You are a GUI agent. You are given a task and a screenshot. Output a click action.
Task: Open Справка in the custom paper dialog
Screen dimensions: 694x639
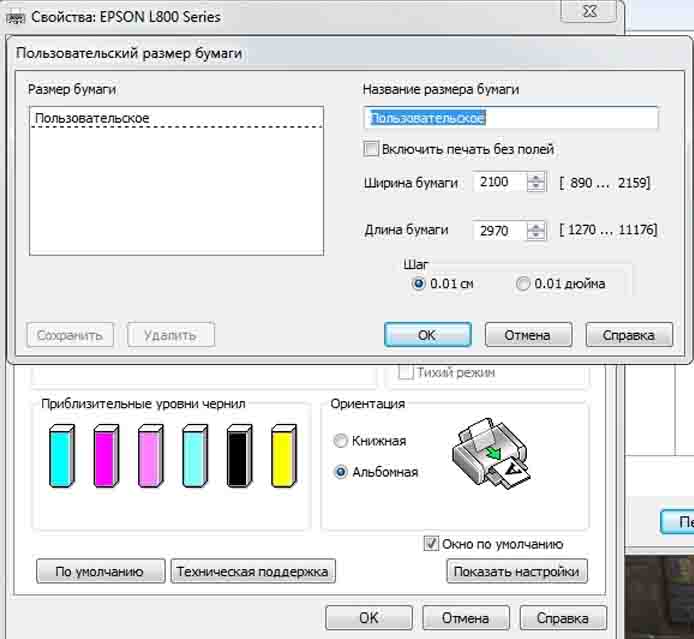point(629,335)
